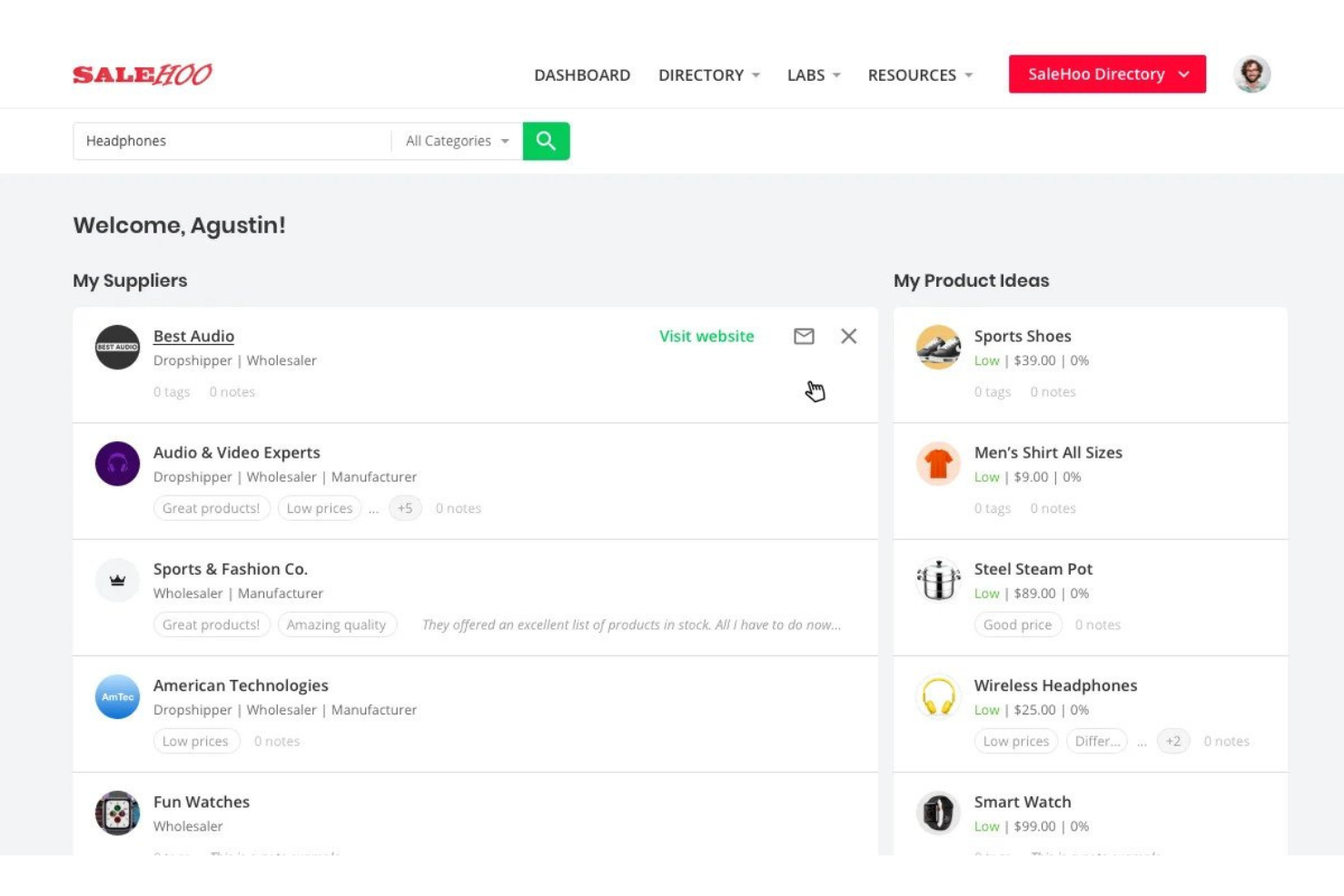Open the Best Audio supplier link
Image resolution: width=1344 pixels, height=896 pixels.
(193, 336)
